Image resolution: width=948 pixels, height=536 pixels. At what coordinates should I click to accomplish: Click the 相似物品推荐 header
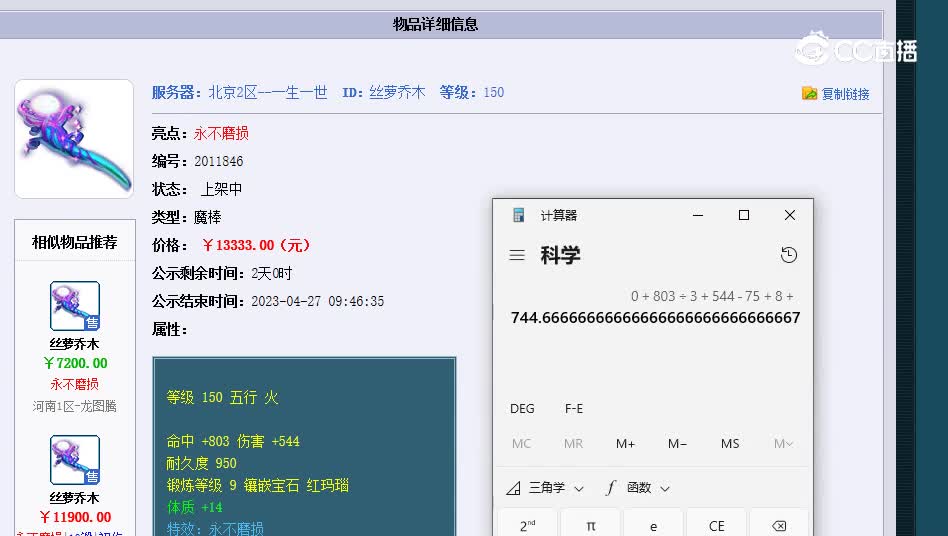click(74, 242)
